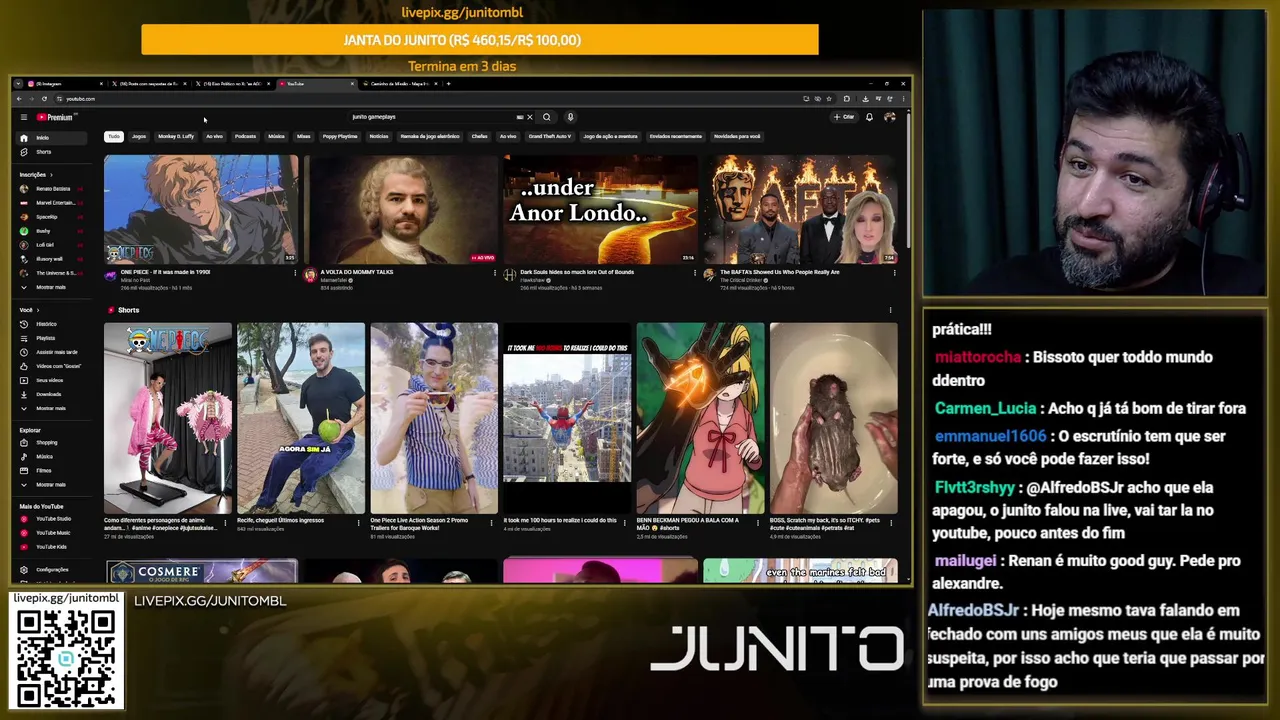Open YouTube Music link
Viewport: 1280px width, 720px height.
tap(50, 533)
